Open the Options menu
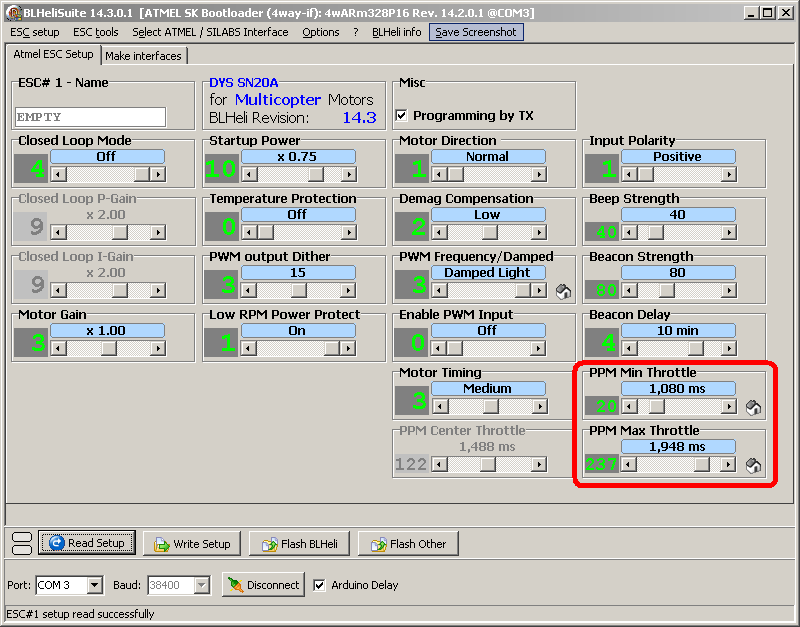 point(320,32)
